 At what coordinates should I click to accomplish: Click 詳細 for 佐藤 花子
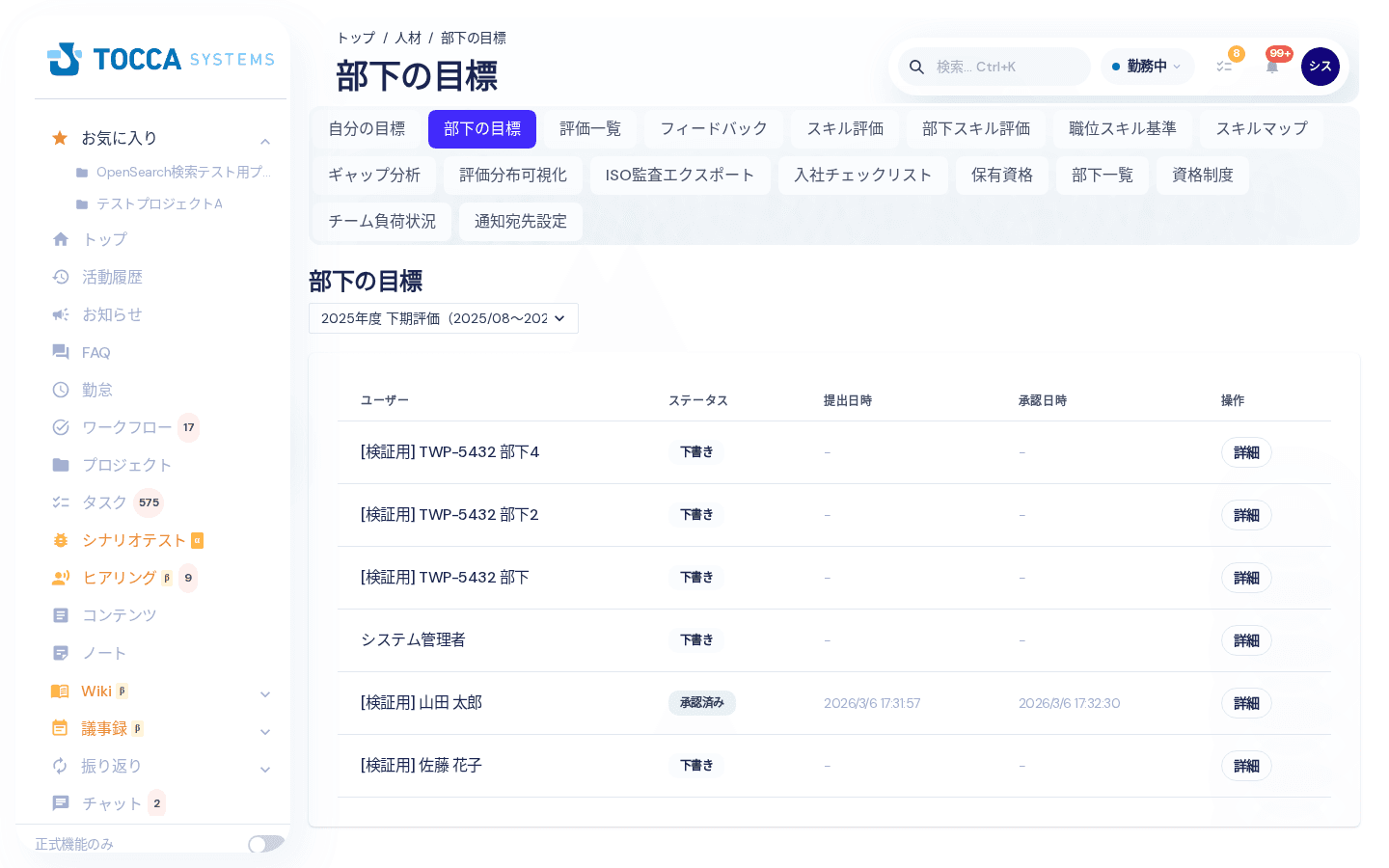coord(1246,766)
